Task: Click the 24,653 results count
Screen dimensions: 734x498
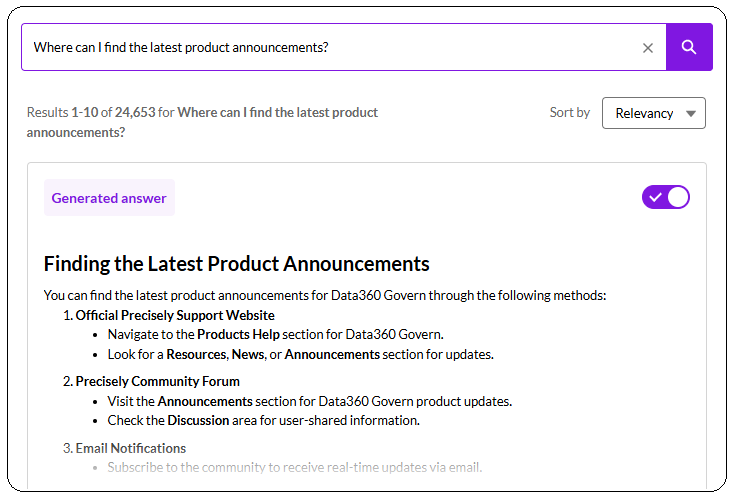Action: click(x=135, y=112)
